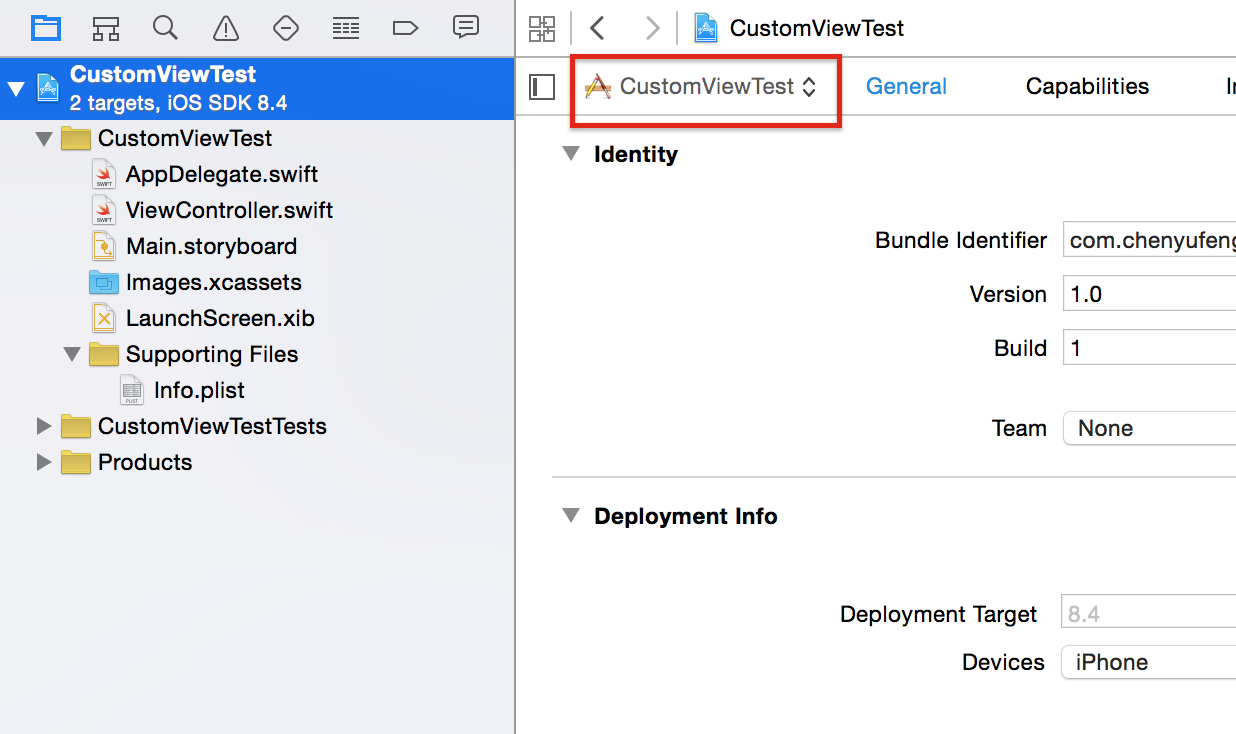
Task: Toggle the projects and targets list sidebar
Action: (x=542, y=87)
